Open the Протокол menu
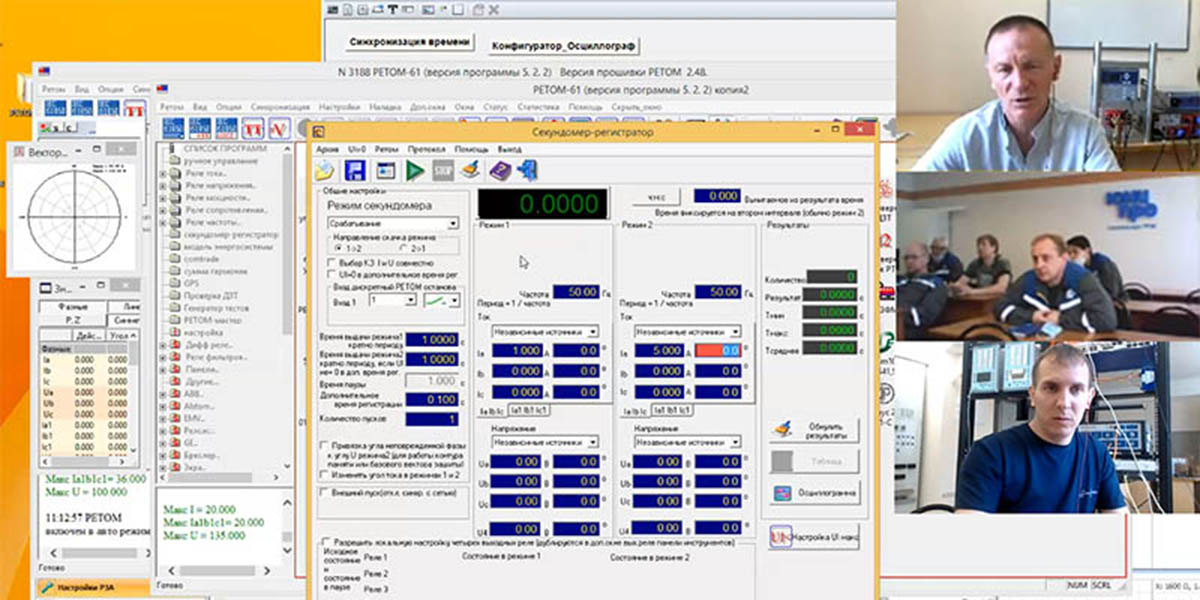The height and width of the screenshot is (600, 1200). pos(427,148)
